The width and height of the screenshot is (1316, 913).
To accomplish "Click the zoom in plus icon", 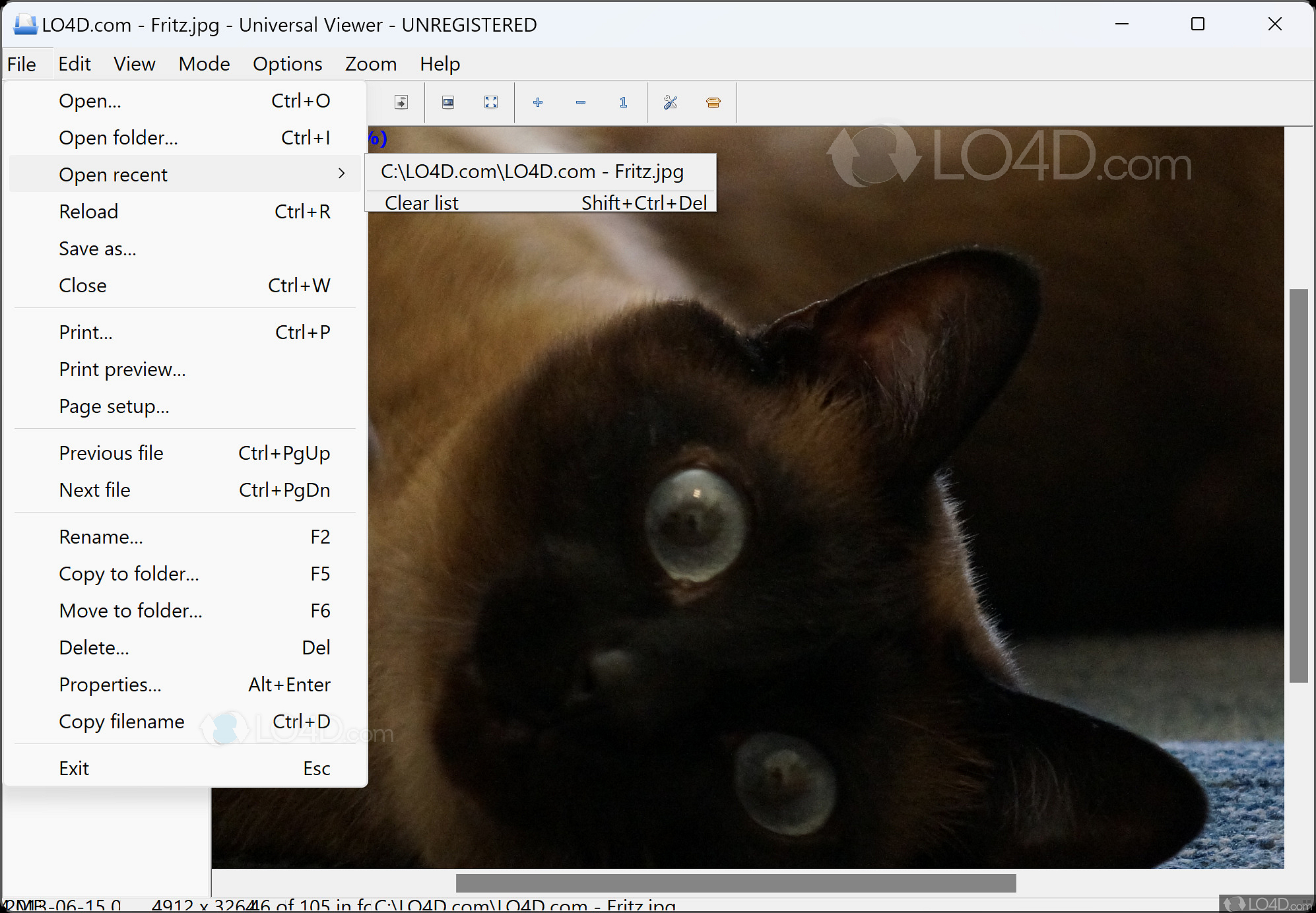I will [x=538, y=102].
